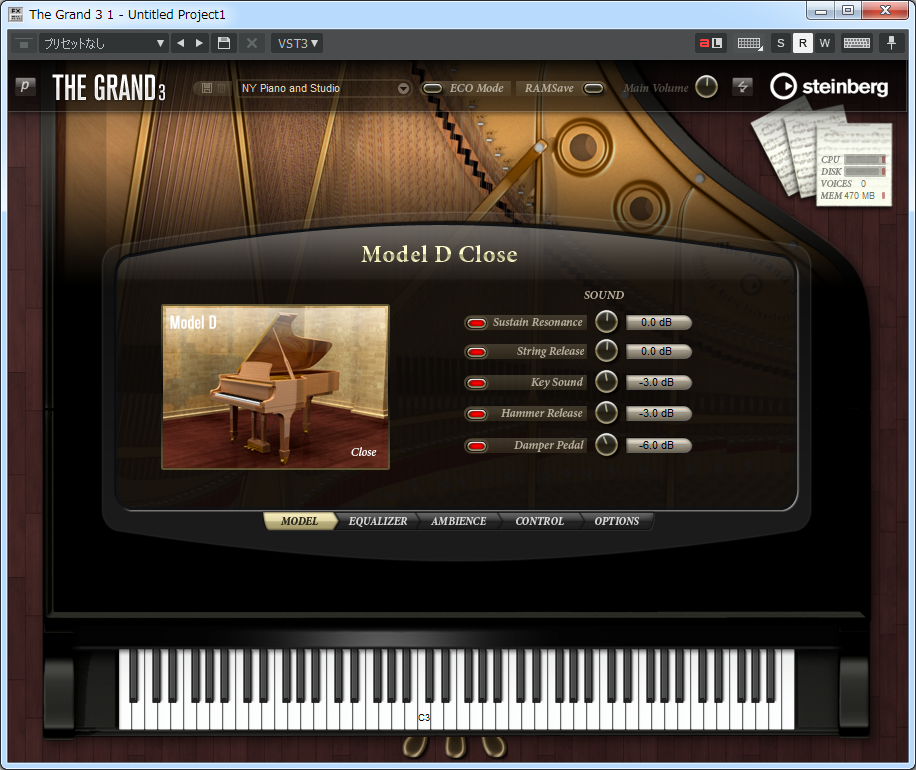Click the VOICES 0 readout
916x770 pixels.
tap(843, 183)
